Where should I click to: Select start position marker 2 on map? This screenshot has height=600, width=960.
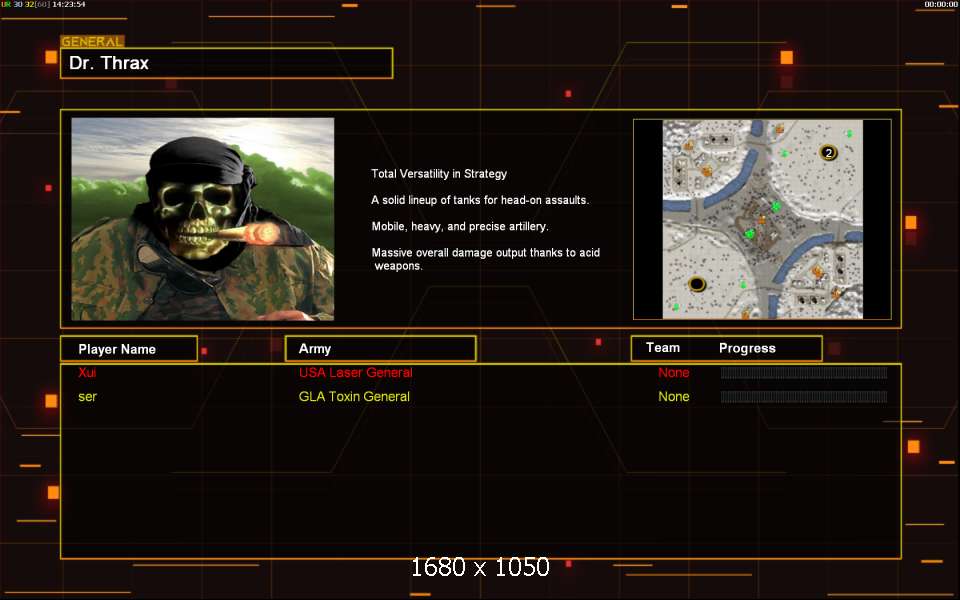tap(828, 153)
